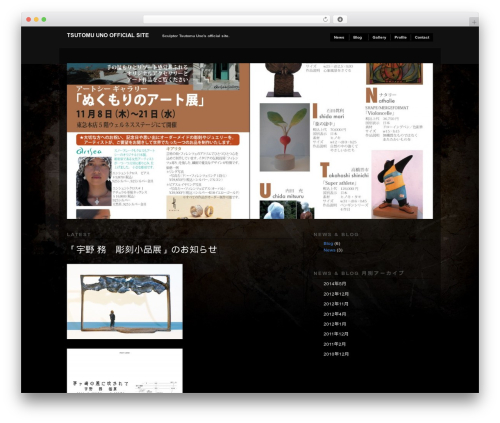The width and height of the screenshot is (500, 423).
Task: Open the 2012年4月 archive link
Action: (x=335, y=314)
